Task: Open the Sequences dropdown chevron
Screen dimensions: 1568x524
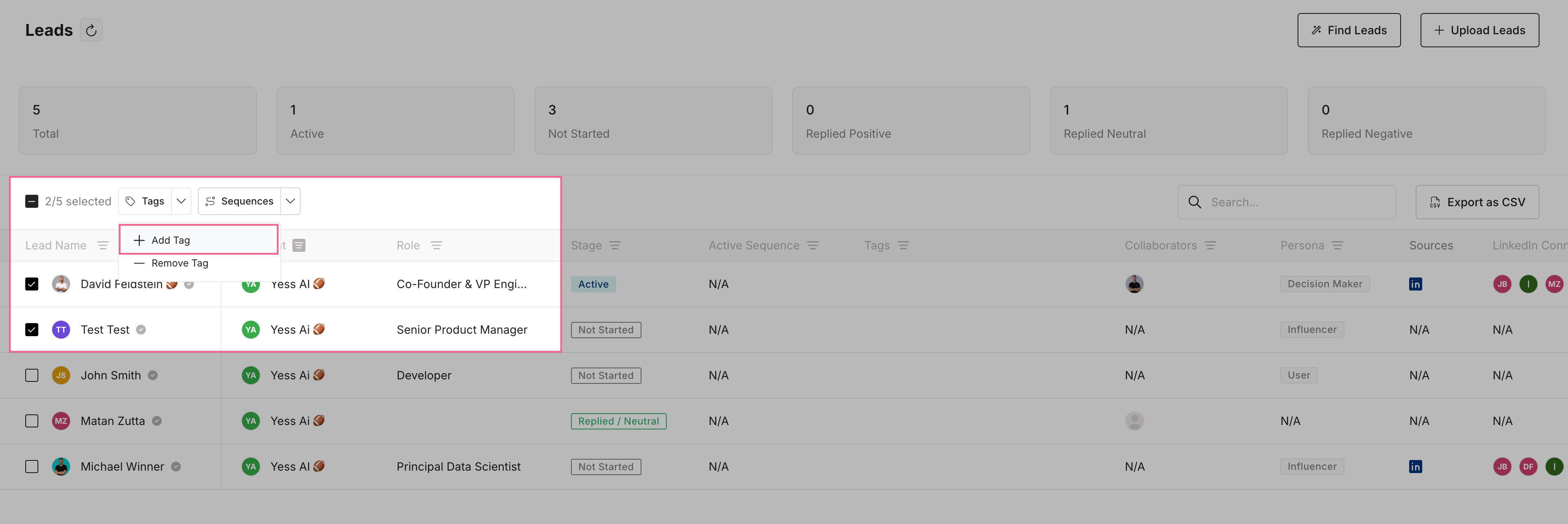Action: click(x=290, y=201)
